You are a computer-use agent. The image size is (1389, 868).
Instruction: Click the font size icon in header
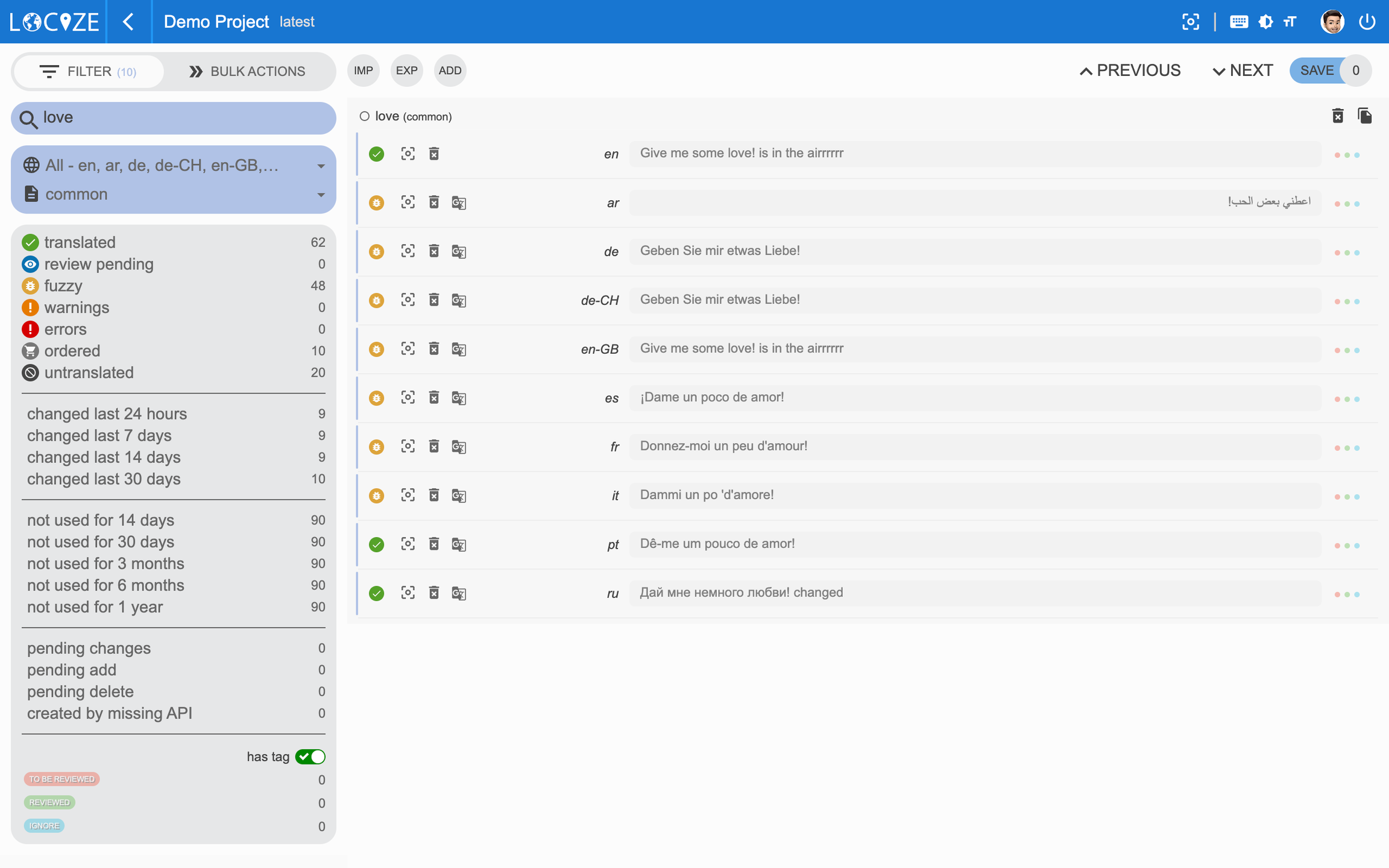pyautogui.click(x=1290, y=22)
